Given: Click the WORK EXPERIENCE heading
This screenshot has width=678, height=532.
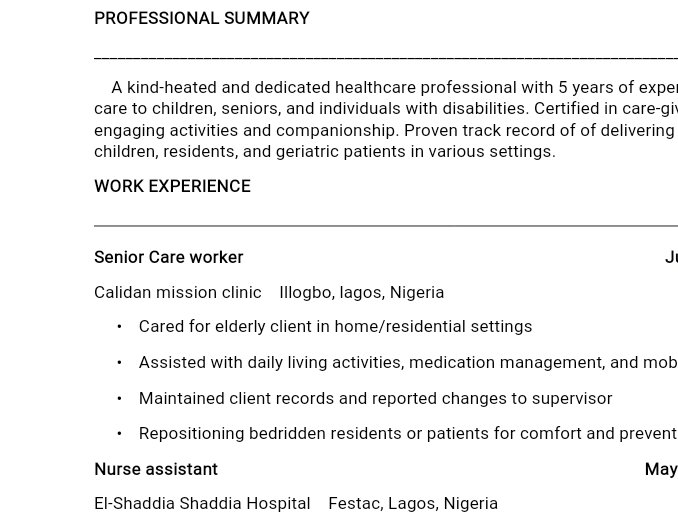Looking at the screenshot, I should tap(172, 186).
